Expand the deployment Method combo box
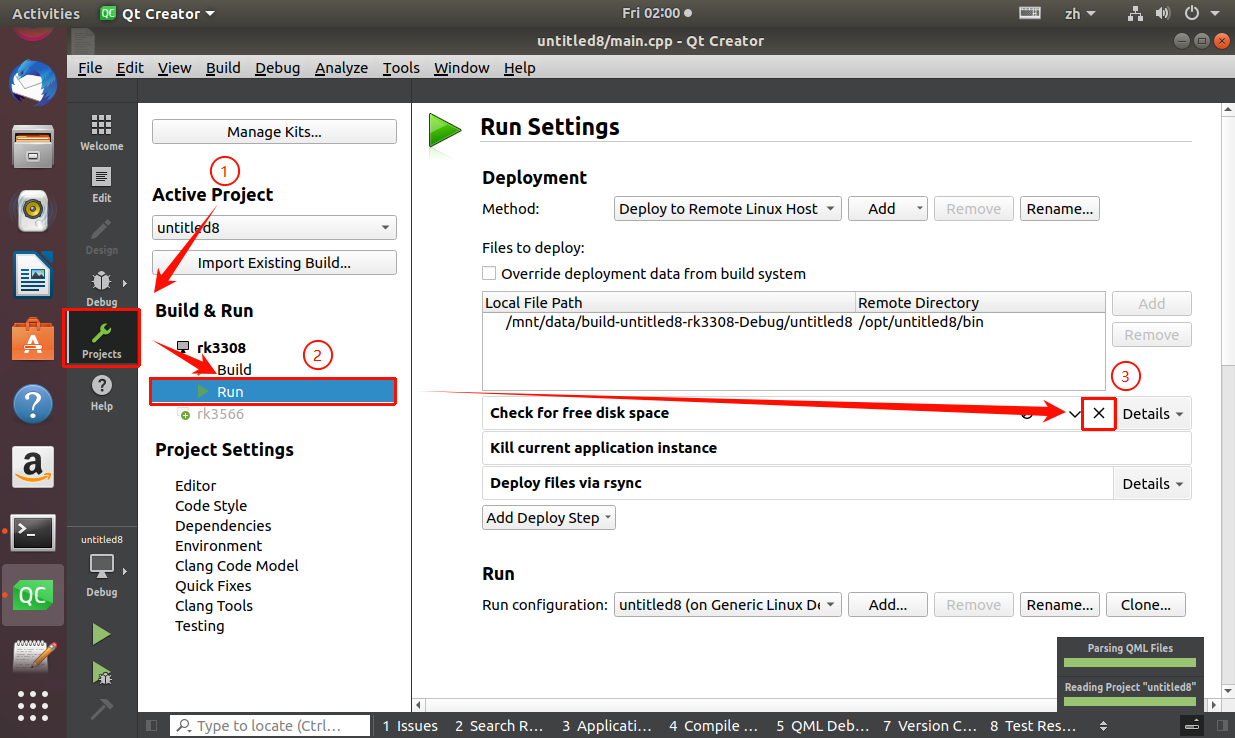Viewport: 1235px width, 738px height. coord(727,209)
